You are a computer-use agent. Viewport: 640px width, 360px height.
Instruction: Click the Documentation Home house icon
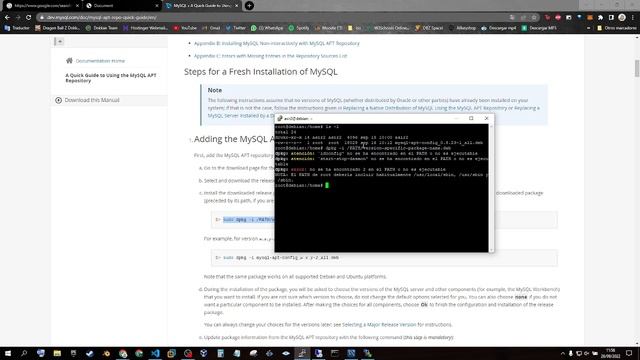(69, 61)
